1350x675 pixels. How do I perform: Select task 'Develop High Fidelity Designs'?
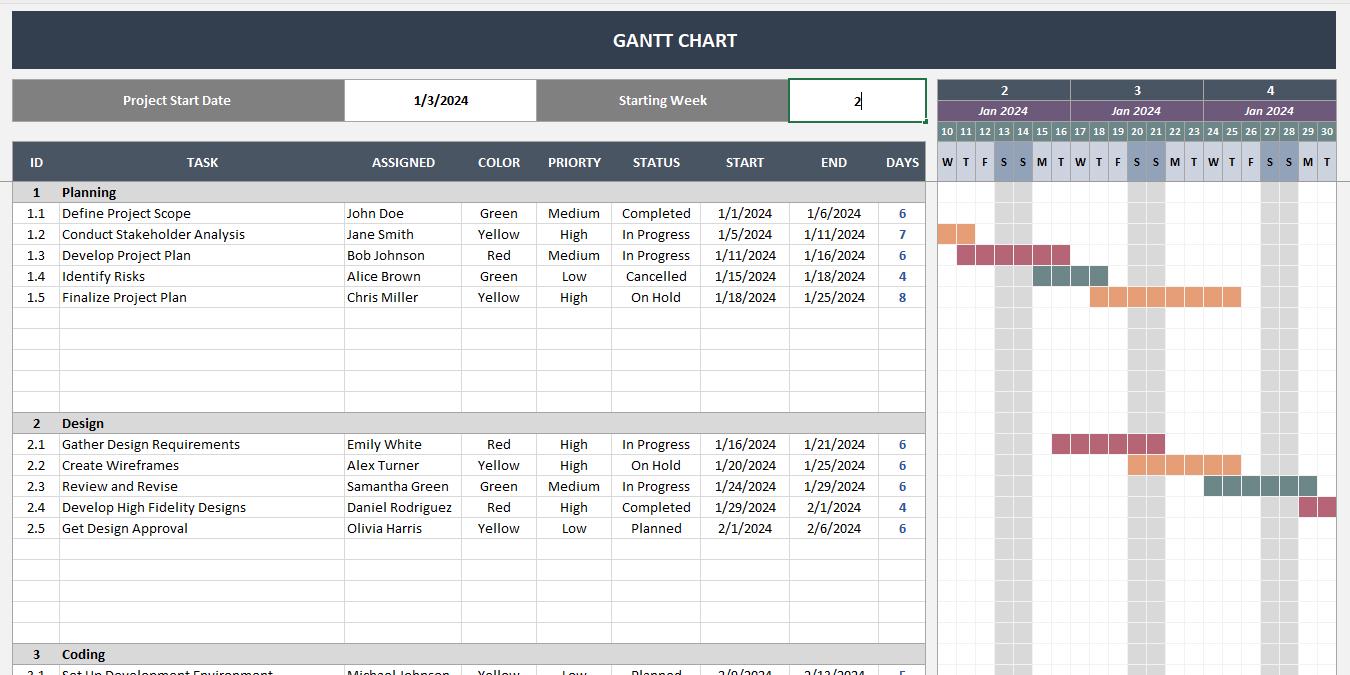click(x=202, y=507)
